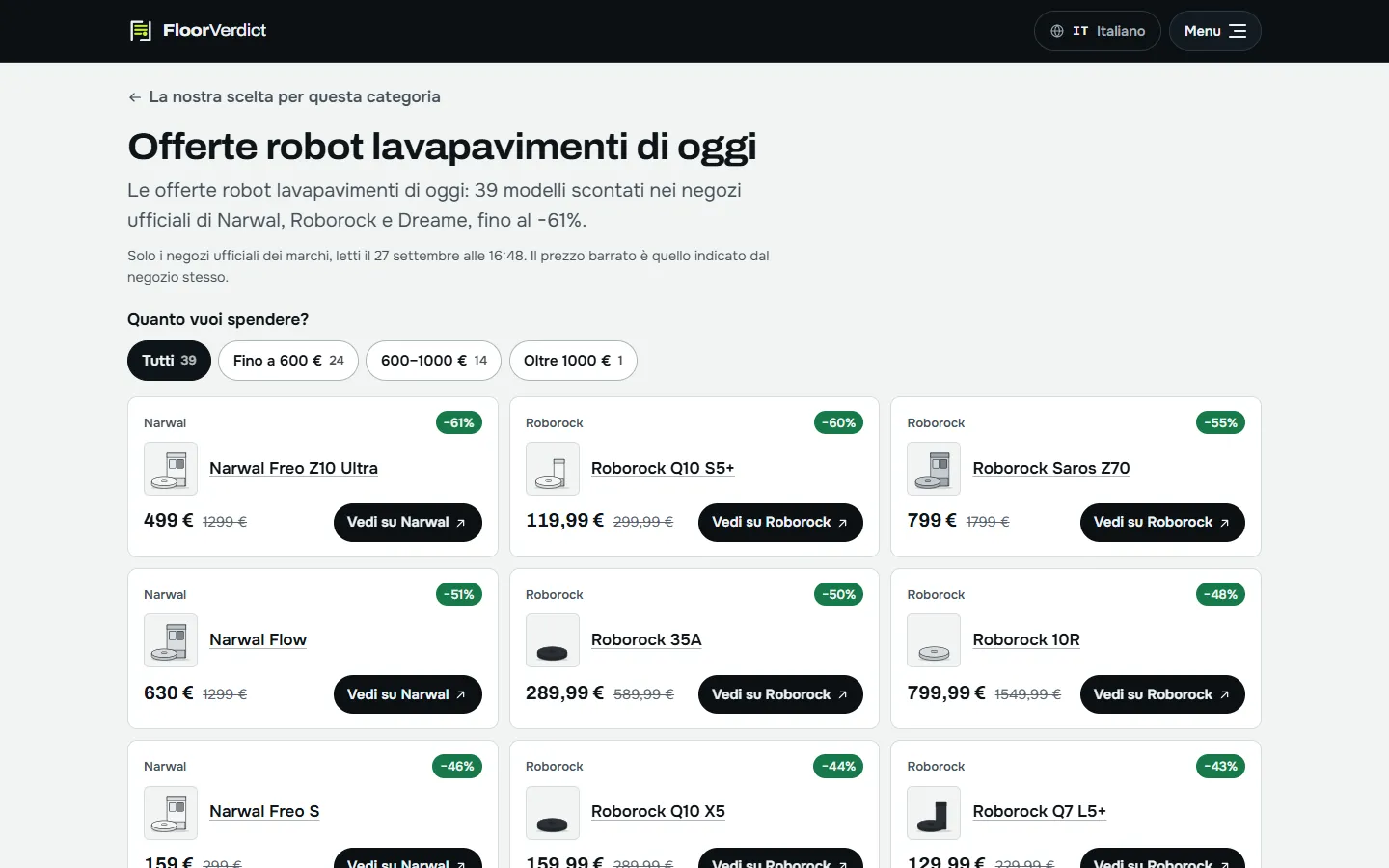Vedi su Narwal for Narwal Flow
1389x868 pixels.
coord(407,694)
